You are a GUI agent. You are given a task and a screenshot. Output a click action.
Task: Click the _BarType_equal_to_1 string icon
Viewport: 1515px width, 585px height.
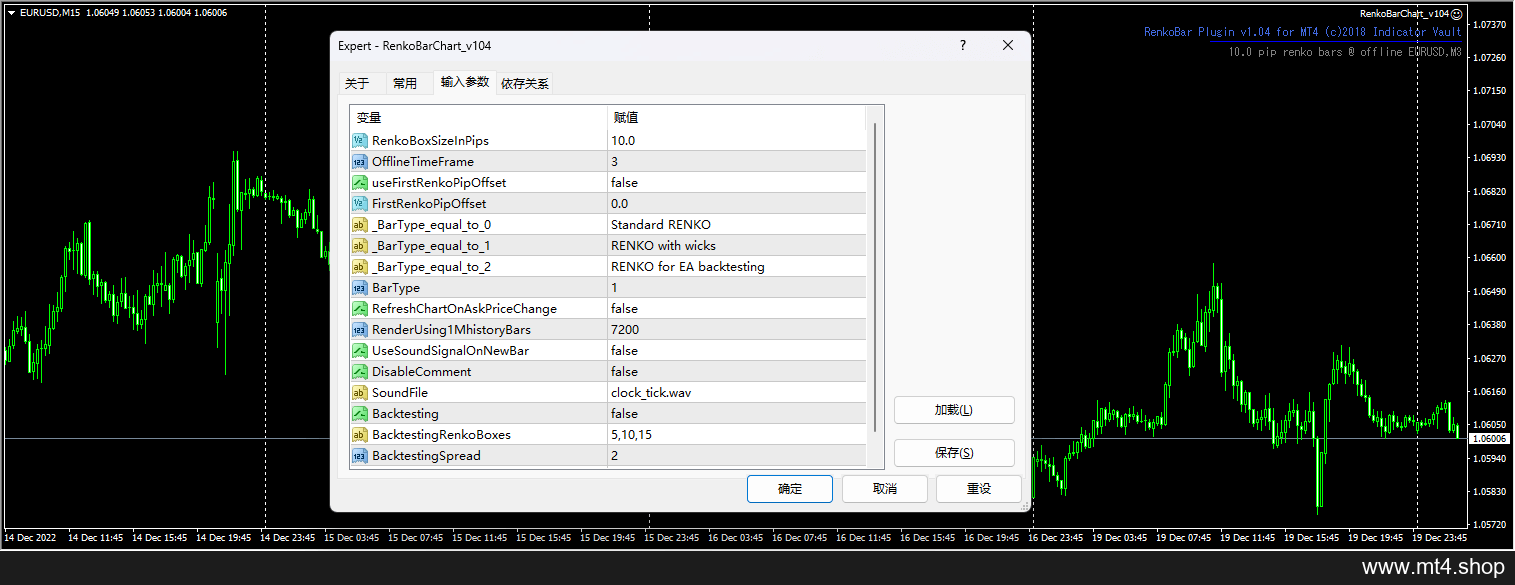[360, 246]
